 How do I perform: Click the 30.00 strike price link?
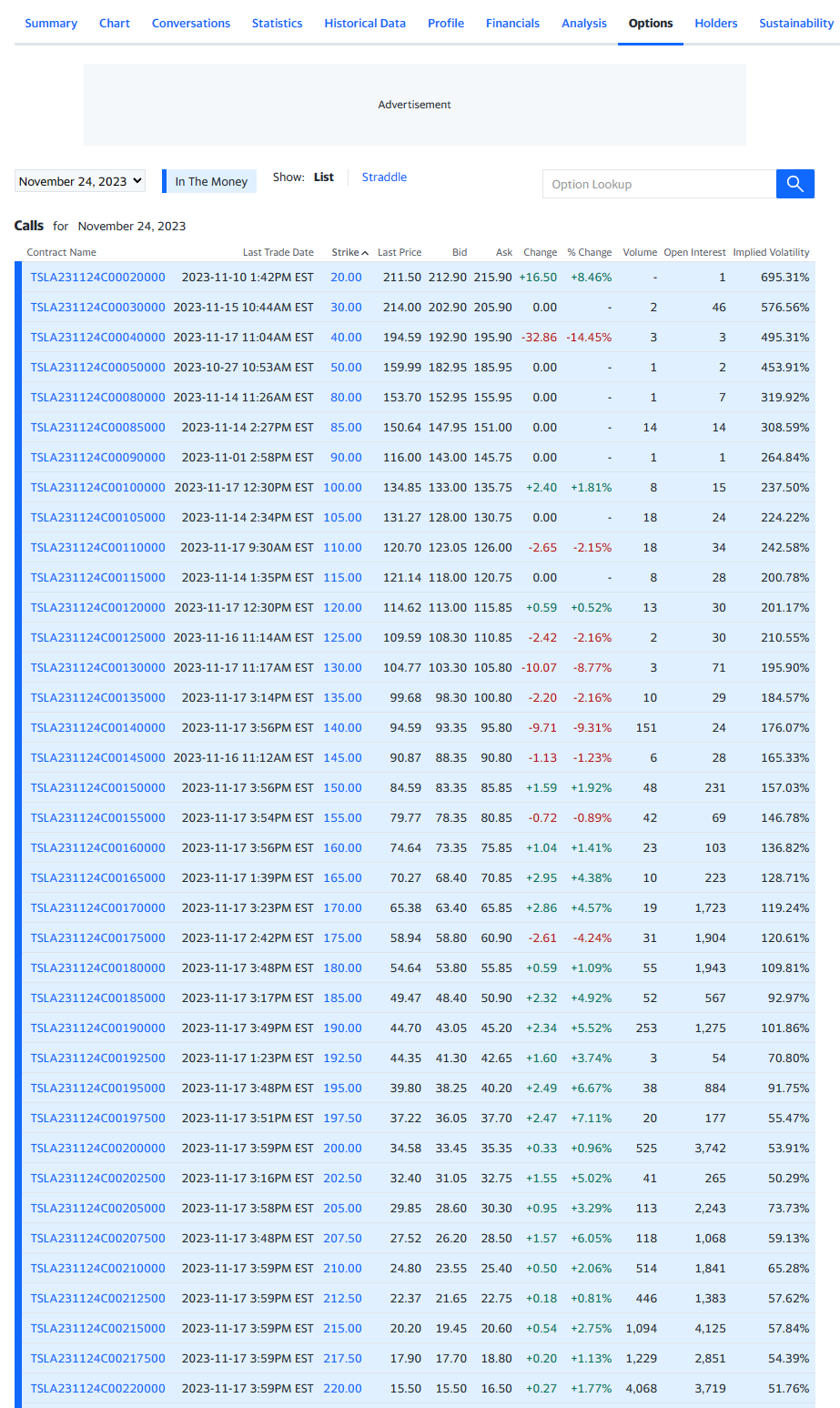coord(346,307)
